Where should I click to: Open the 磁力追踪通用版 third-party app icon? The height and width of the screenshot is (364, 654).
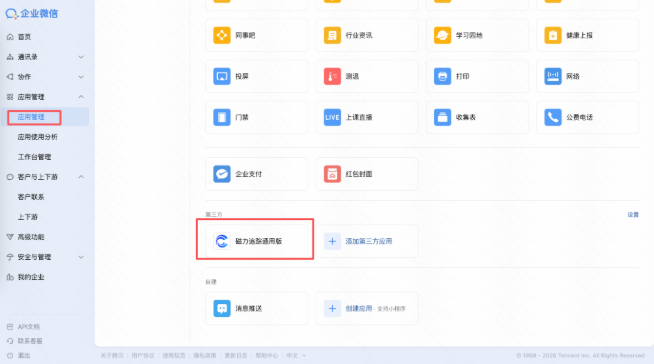(222, 241)
